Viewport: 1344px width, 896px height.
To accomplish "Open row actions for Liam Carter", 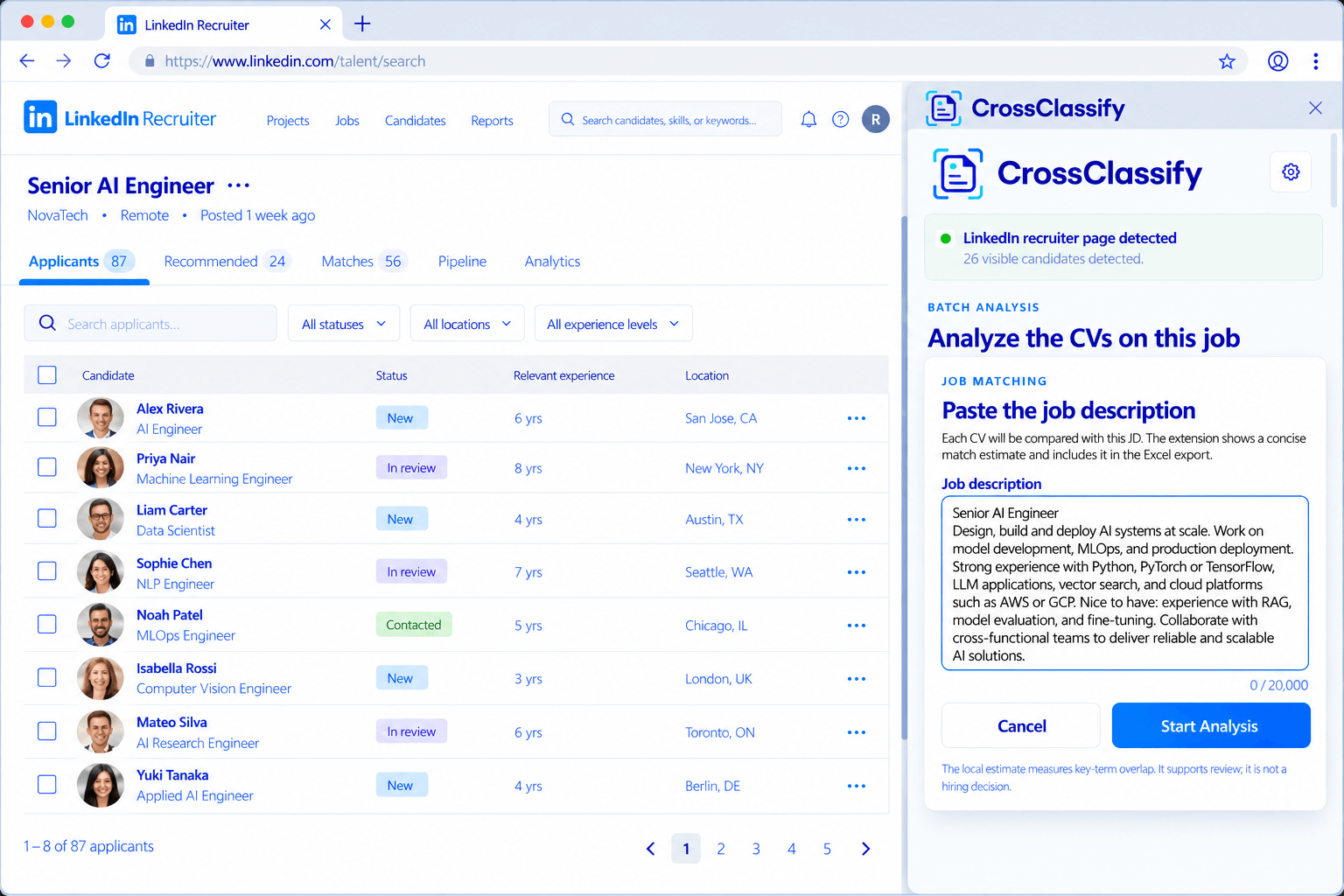I will click(857, 520).
